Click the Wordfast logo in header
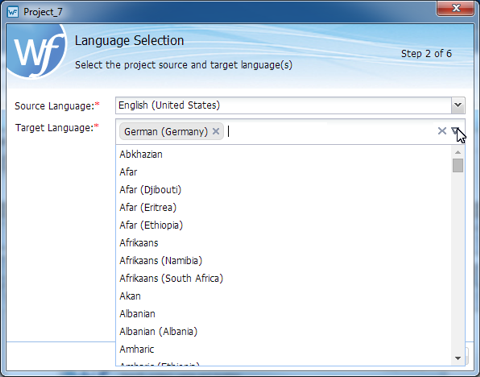This screenshot has width=480, height=377. click(37, 52)
